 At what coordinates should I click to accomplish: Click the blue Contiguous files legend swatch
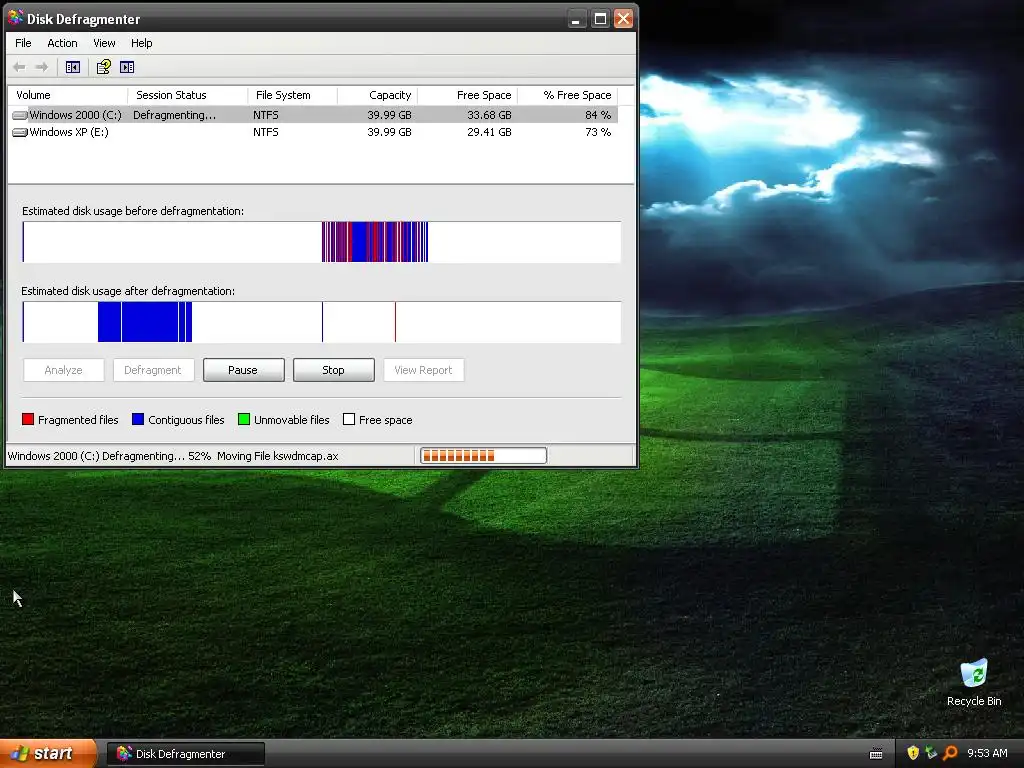point(138,419)
